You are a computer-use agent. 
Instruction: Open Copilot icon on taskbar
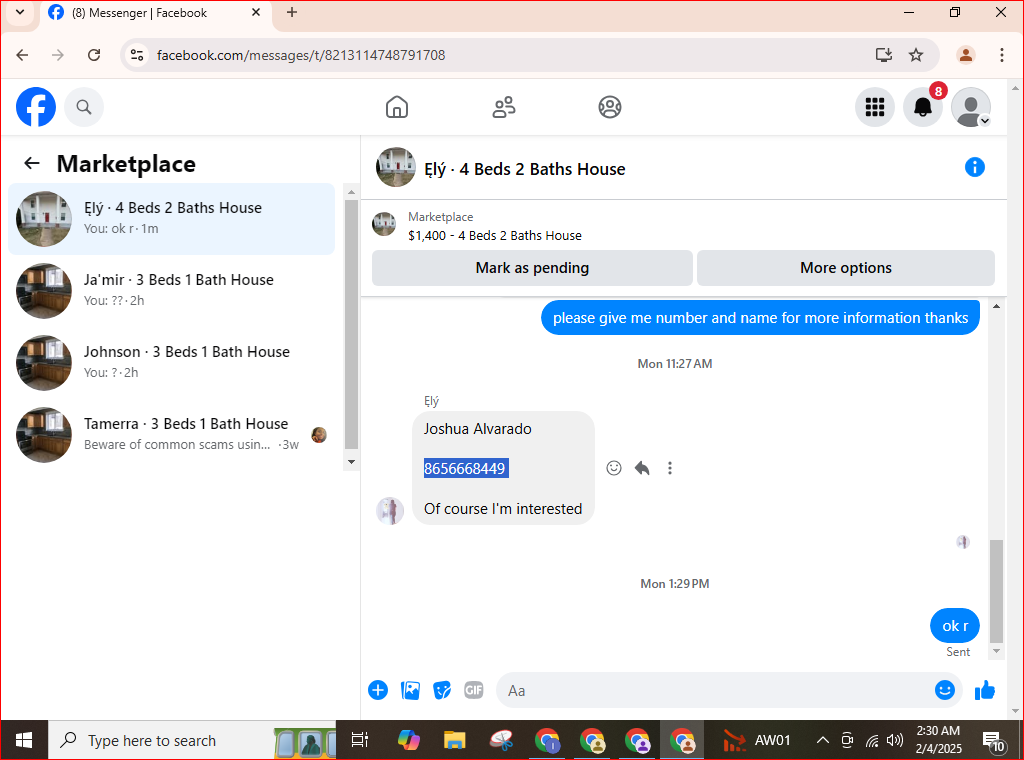click(x=409, y=740)
